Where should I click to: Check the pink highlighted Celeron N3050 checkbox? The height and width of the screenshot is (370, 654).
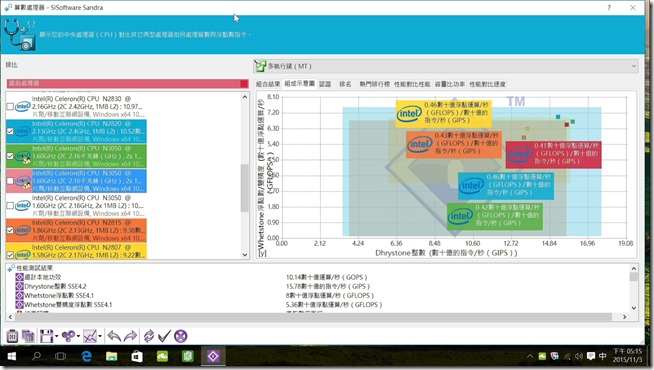10,181
